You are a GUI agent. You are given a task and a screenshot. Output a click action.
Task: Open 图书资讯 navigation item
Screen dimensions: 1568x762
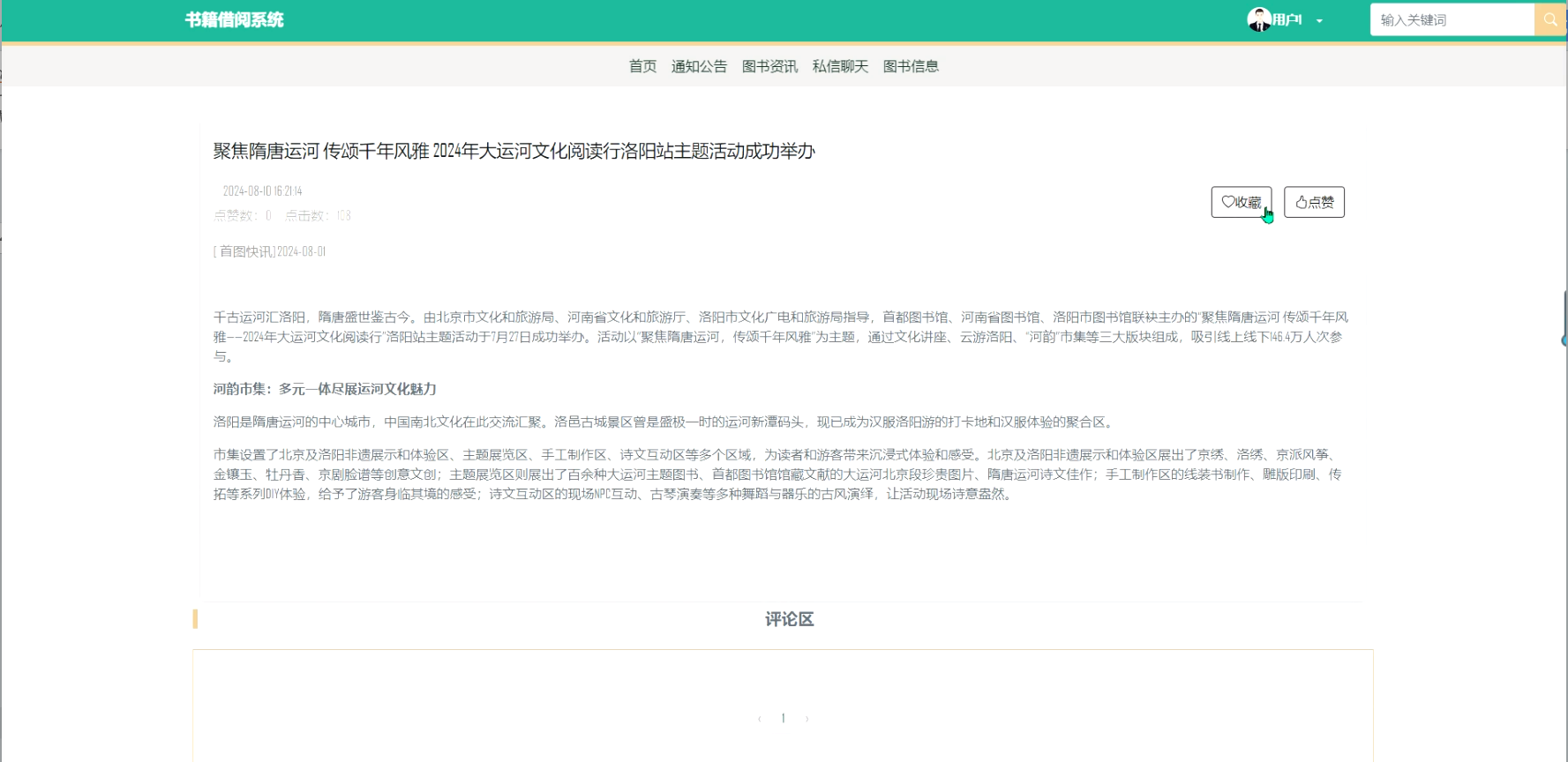pos(769,66)
